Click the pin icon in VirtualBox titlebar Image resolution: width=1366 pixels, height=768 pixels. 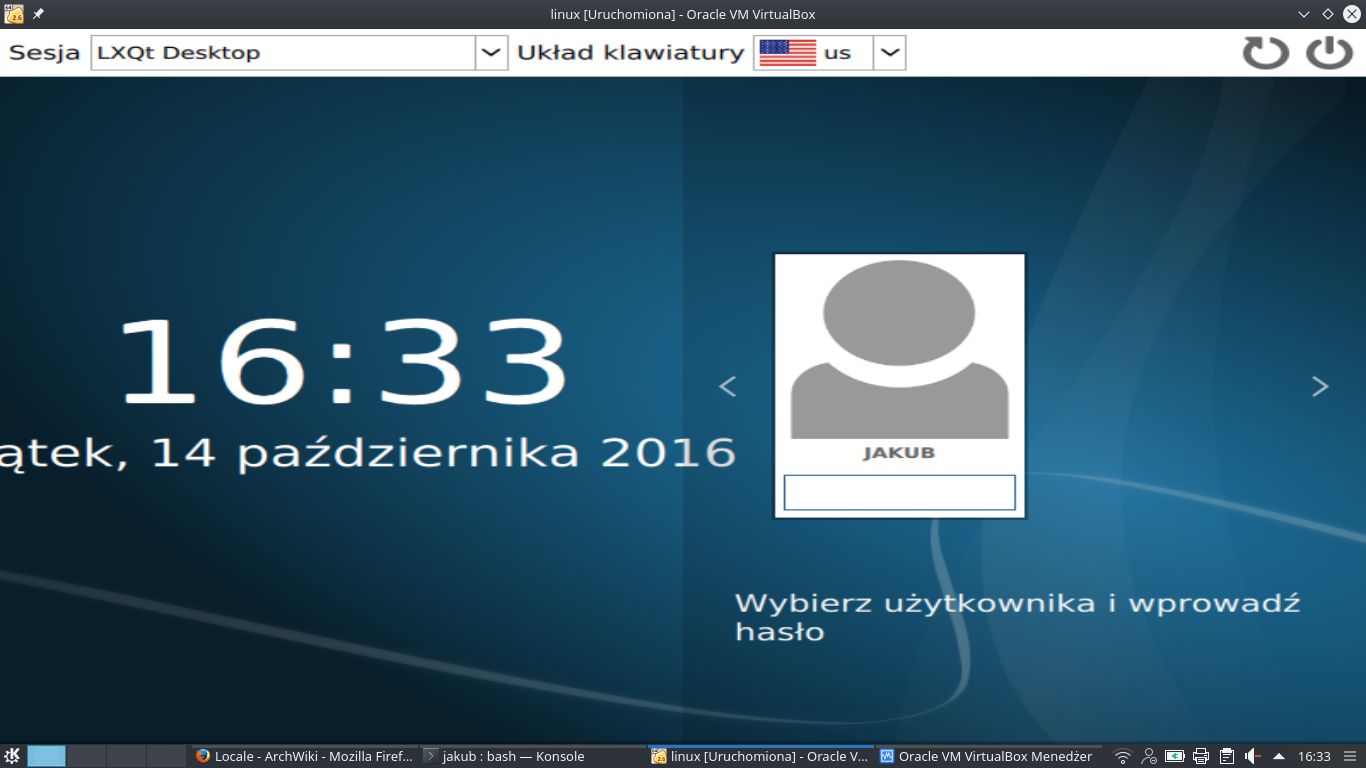click(38, 14)
